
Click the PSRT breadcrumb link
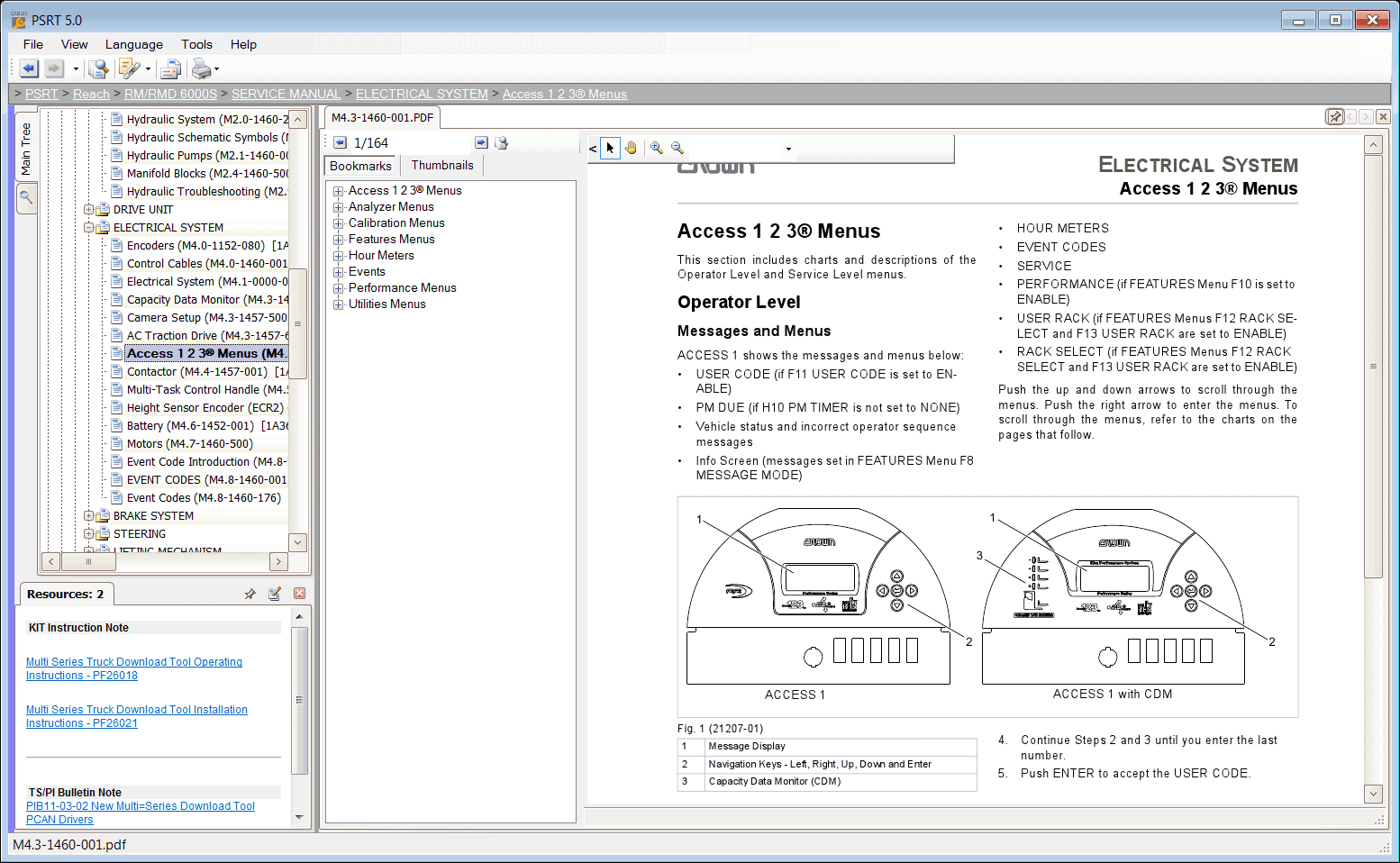pyautogui.click(x=41, y=94)
